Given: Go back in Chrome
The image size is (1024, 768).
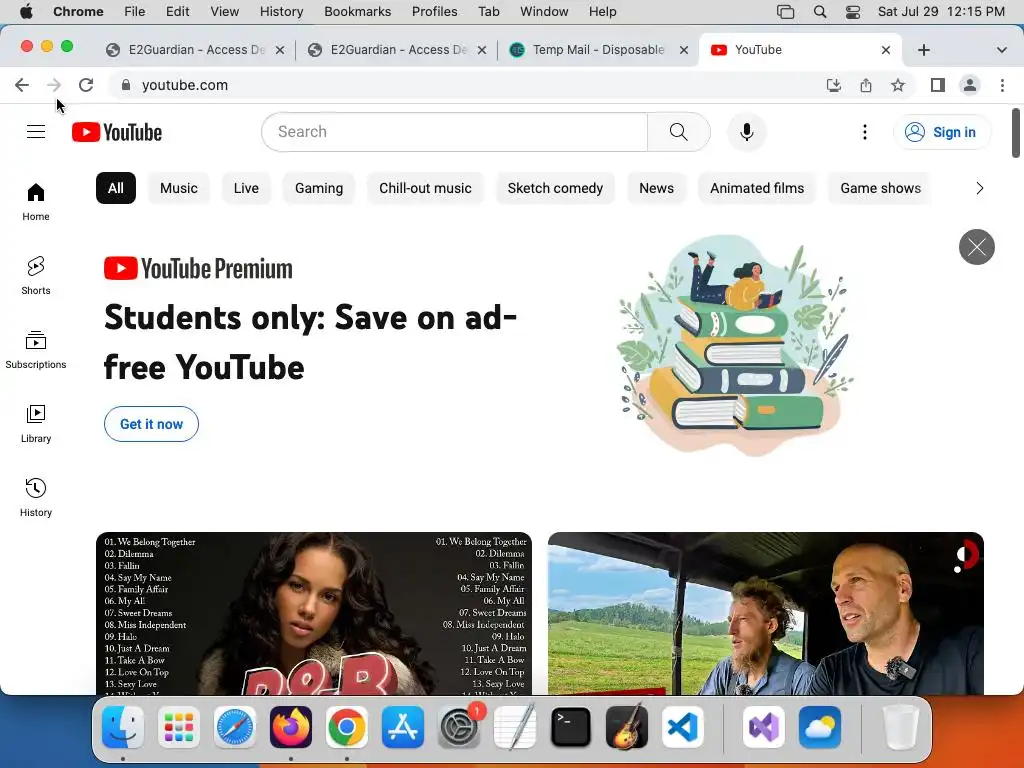Looking at the screenshot, I should click(22, 85).
